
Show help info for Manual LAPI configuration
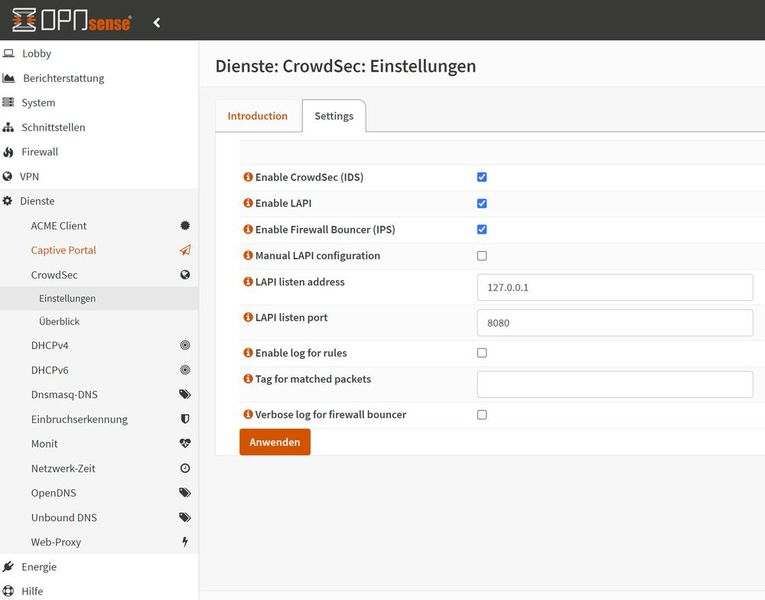248,255
